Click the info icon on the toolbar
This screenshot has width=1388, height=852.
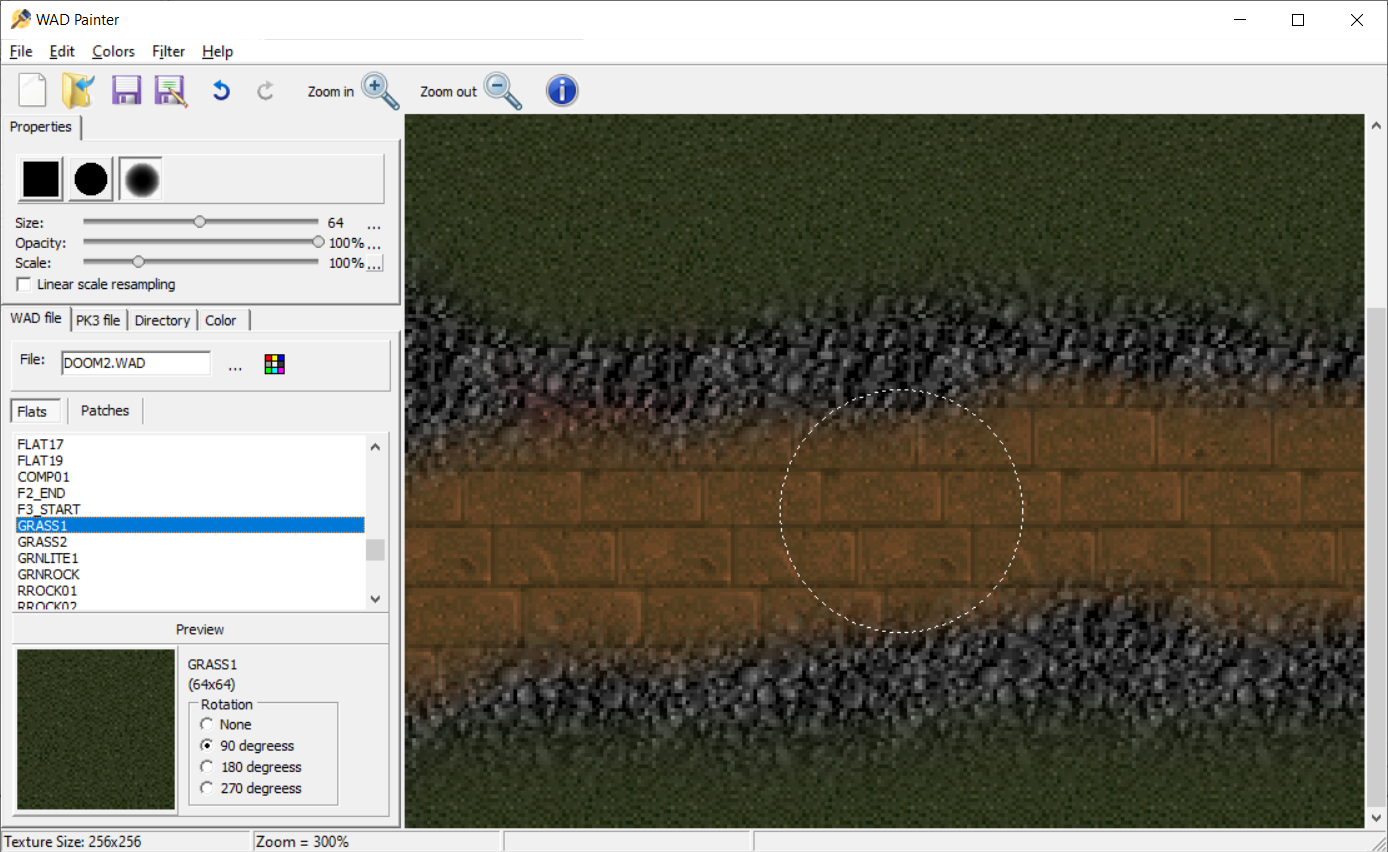(x=562, y=90)
